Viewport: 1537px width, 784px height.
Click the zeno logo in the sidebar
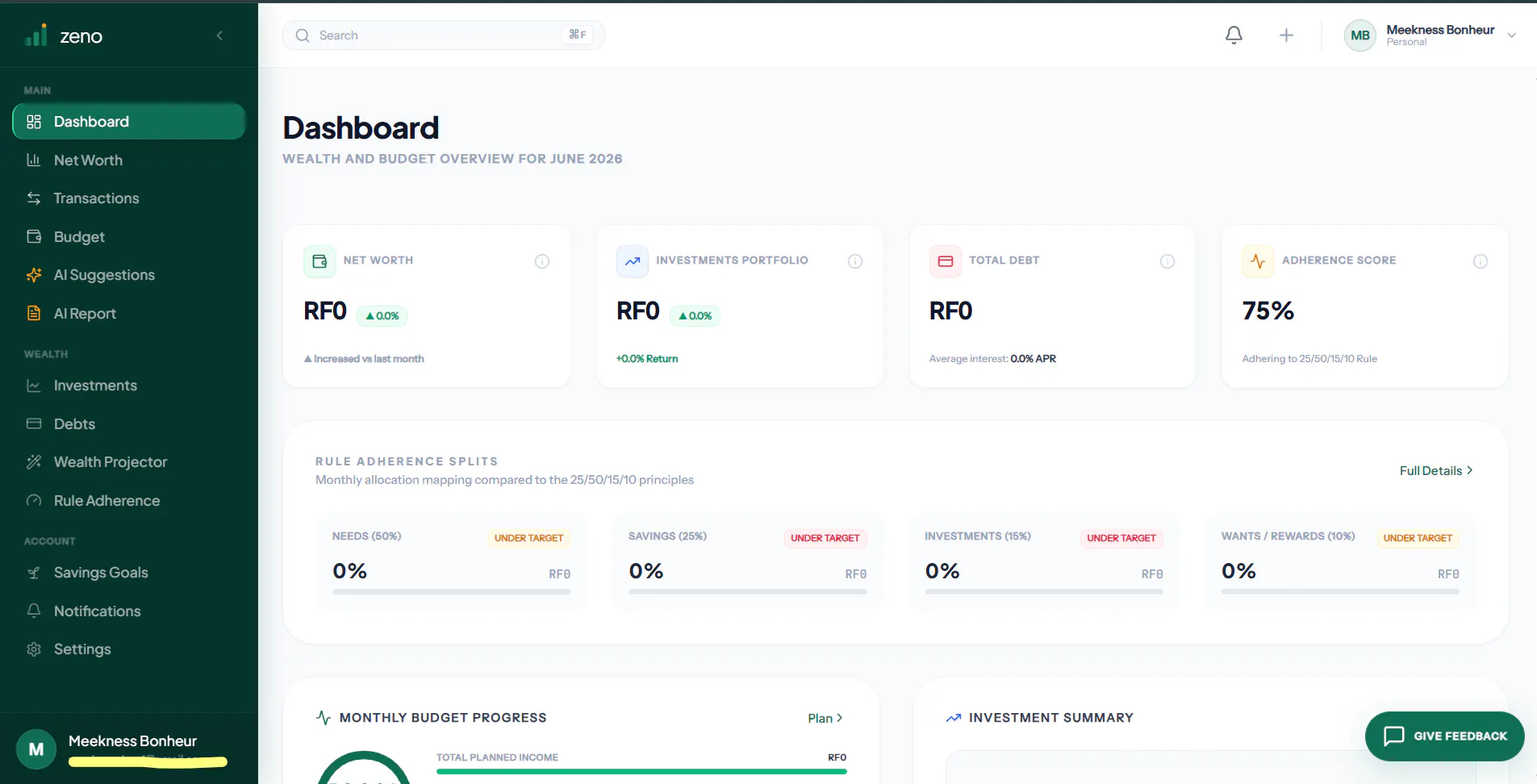[64, 35]
